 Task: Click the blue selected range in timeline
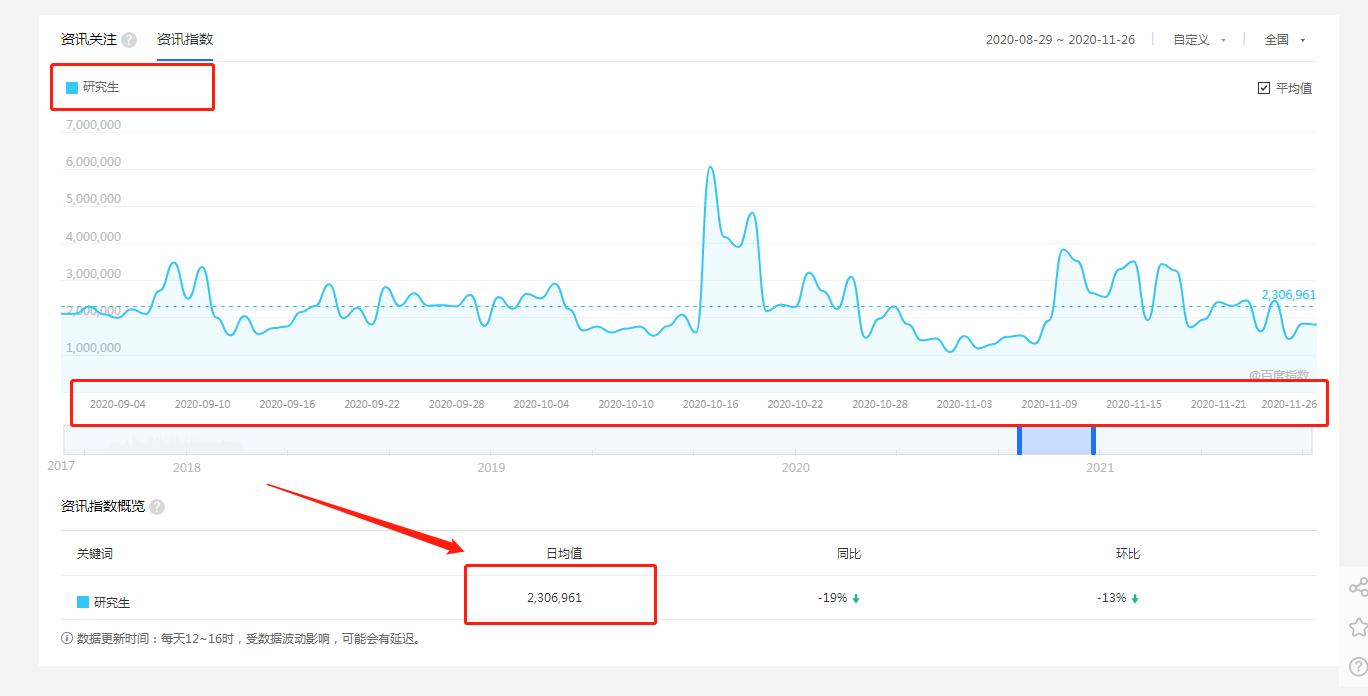(x=1056, y=440)
